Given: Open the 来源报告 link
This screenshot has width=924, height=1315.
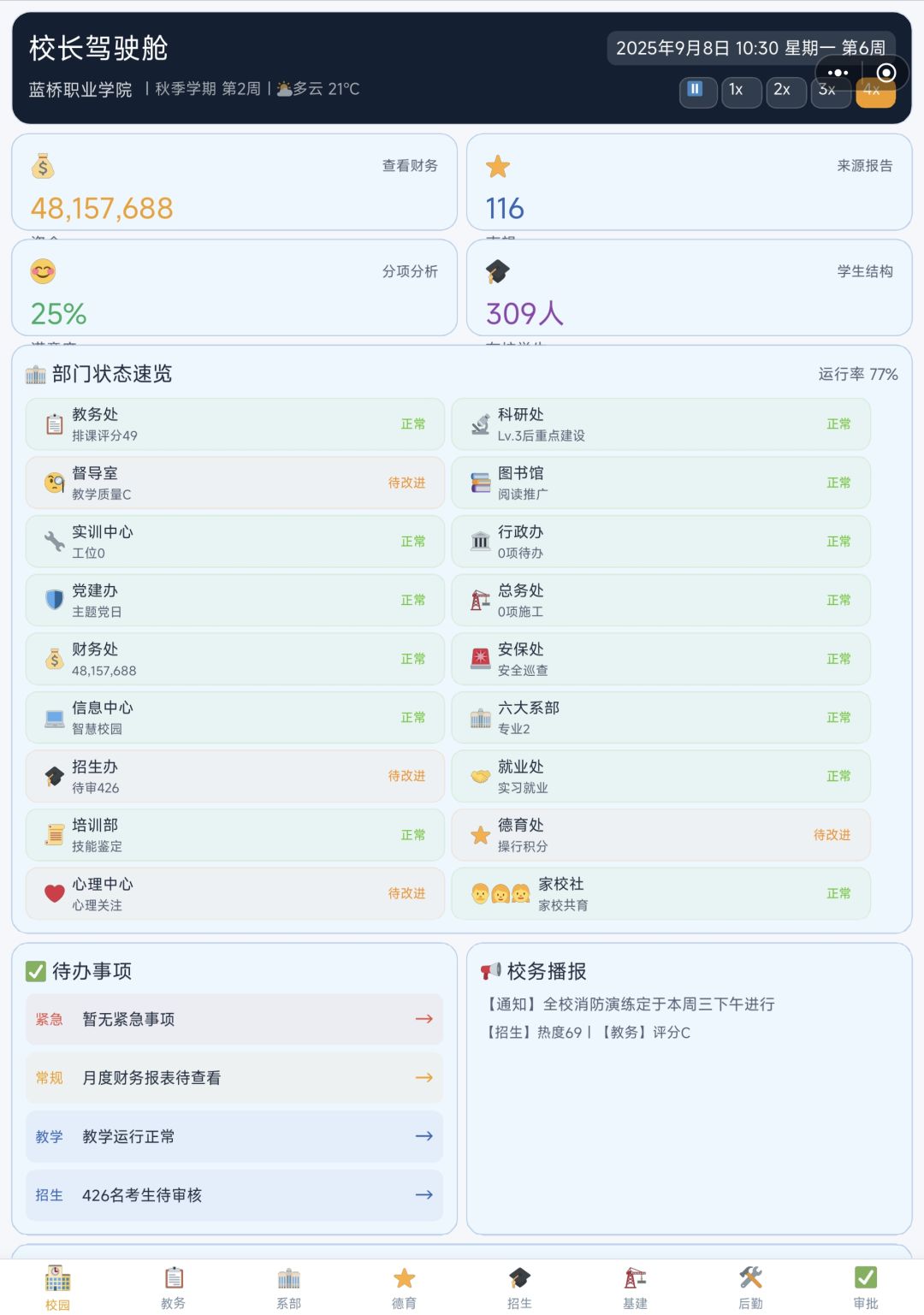Looking at the screenshot, I should click(865, 166).
